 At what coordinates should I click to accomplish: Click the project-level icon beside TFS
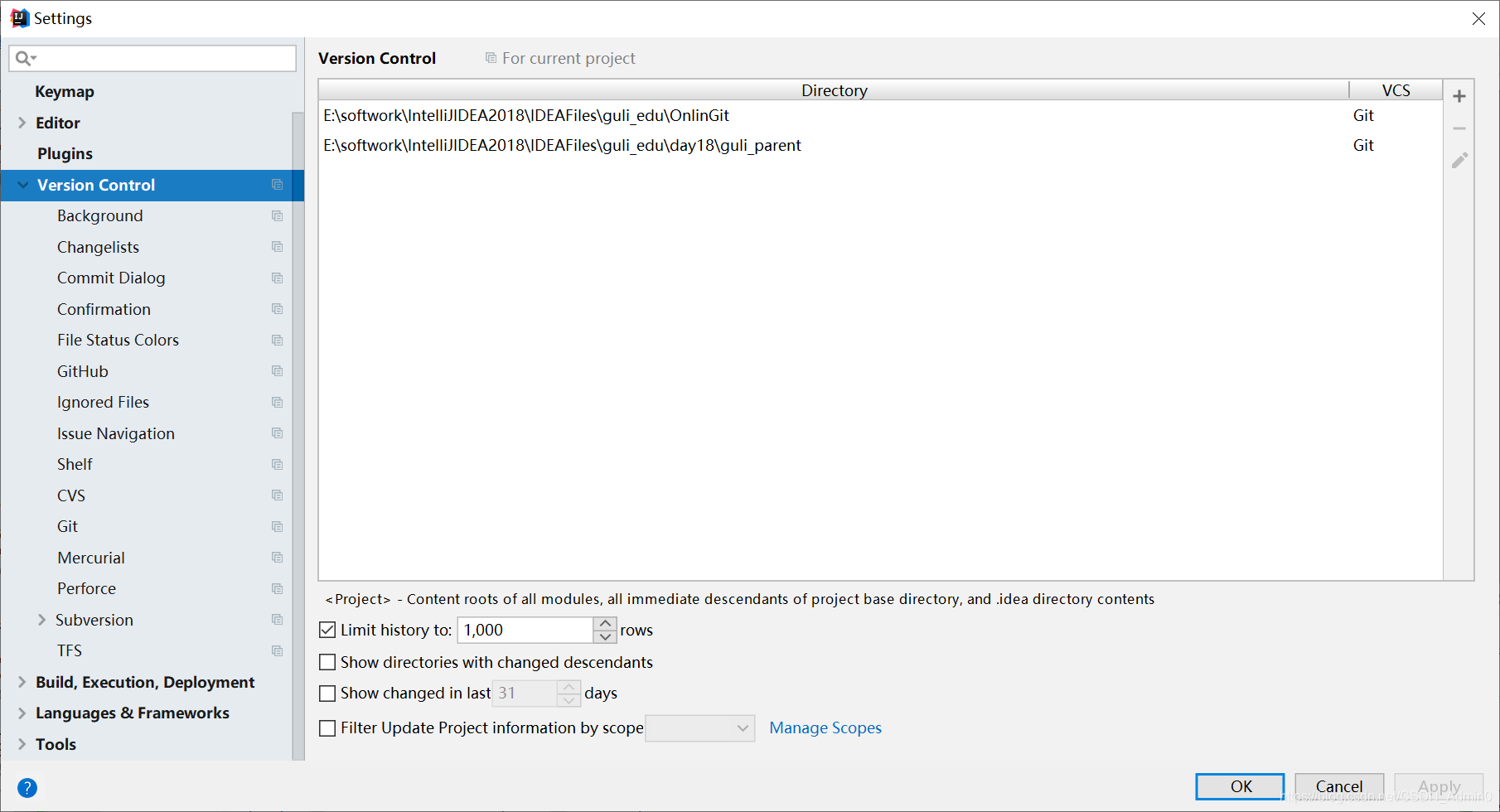point(278,651)
